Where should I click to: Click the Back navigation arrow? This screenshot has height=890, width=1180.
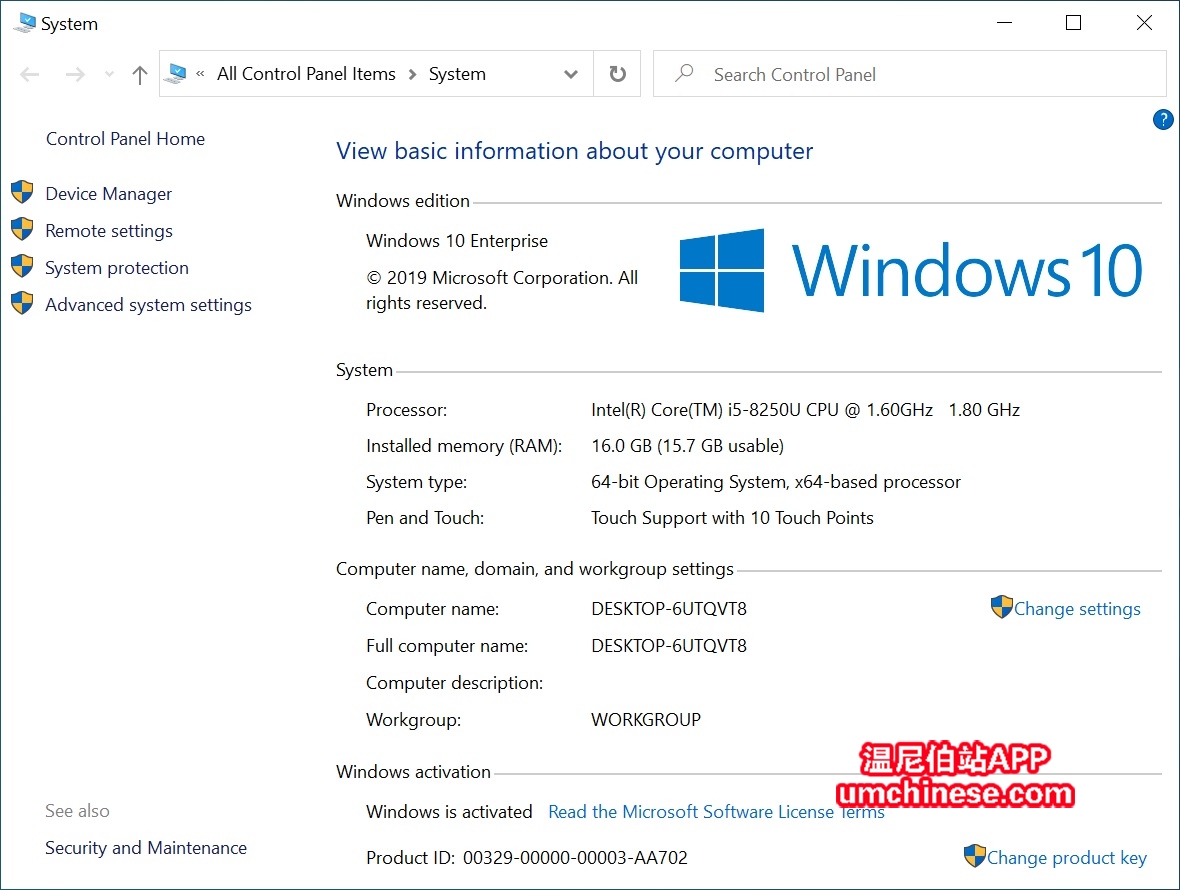pyautogui.click(x=29, y=74)
